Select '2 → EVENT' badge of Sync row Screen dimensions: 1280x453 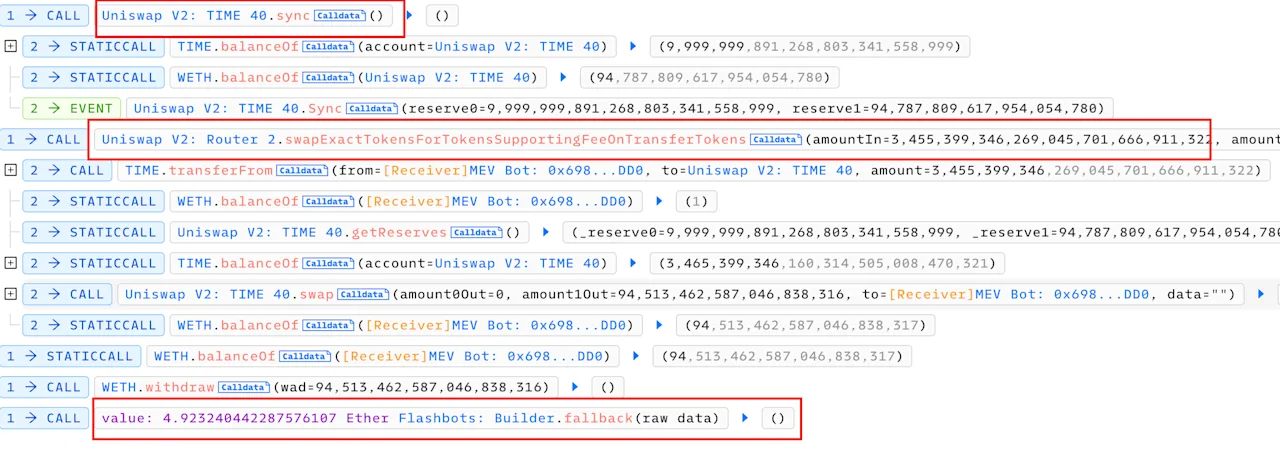71,109
